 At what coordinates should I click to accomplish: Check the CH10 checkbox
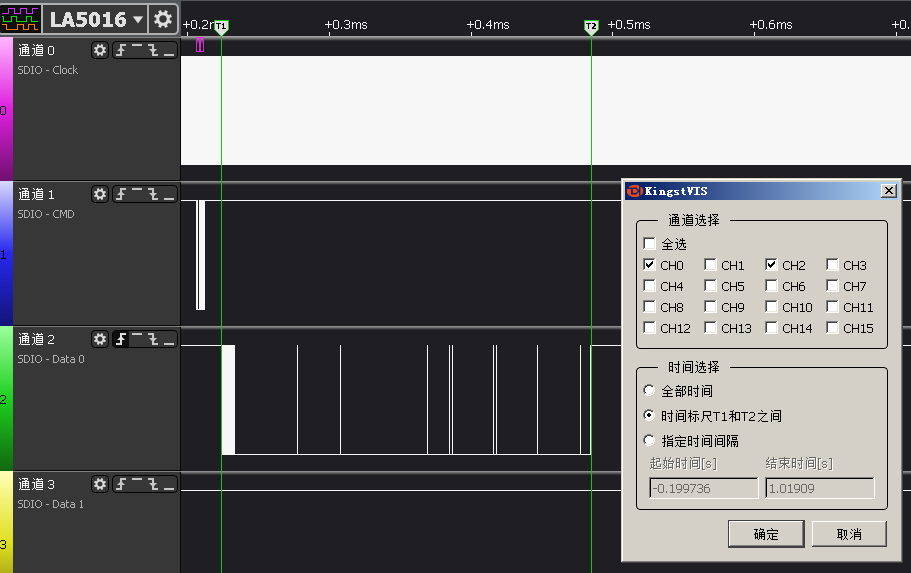tap(771, 307)
